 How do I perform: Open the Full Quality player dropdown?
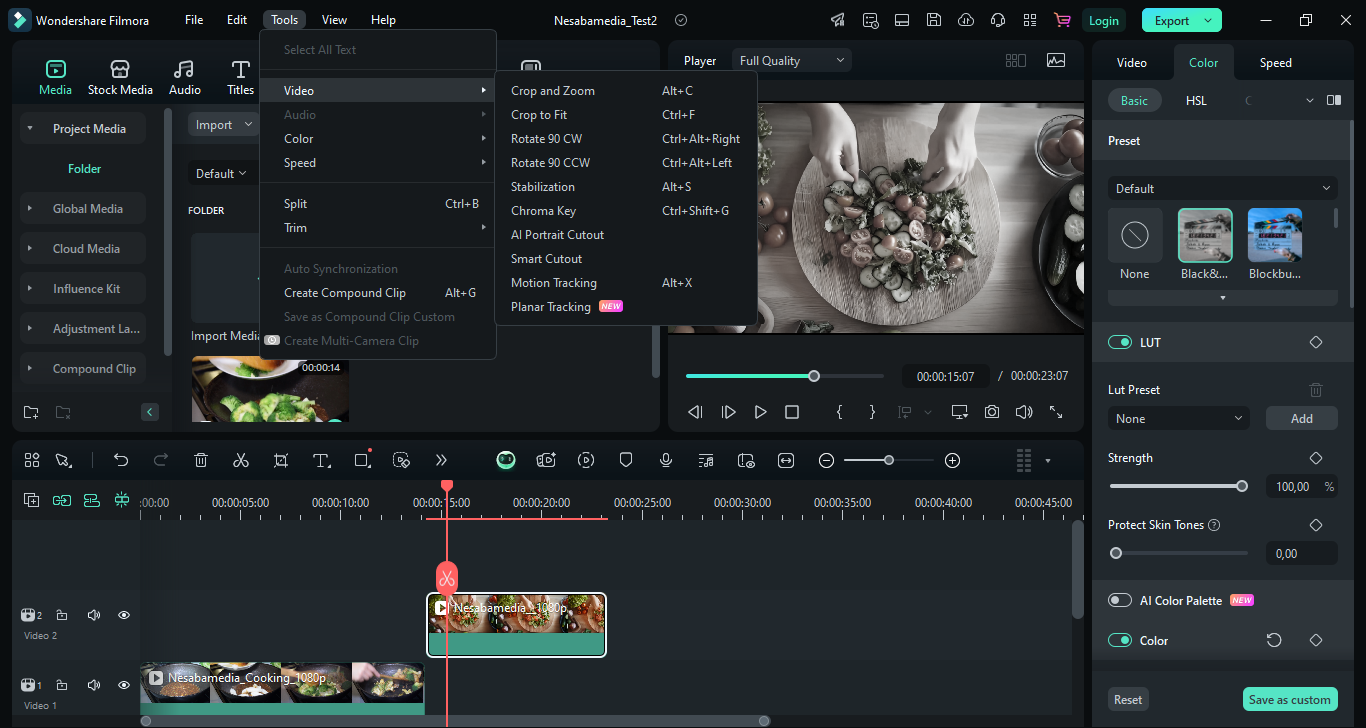791,61
